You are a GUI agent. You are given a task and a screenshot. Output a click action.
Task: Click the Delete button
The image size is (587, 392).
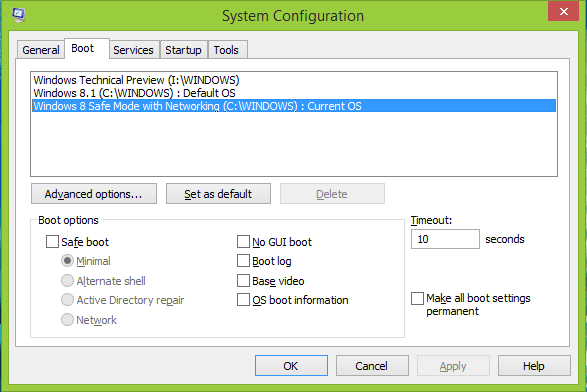332,194
